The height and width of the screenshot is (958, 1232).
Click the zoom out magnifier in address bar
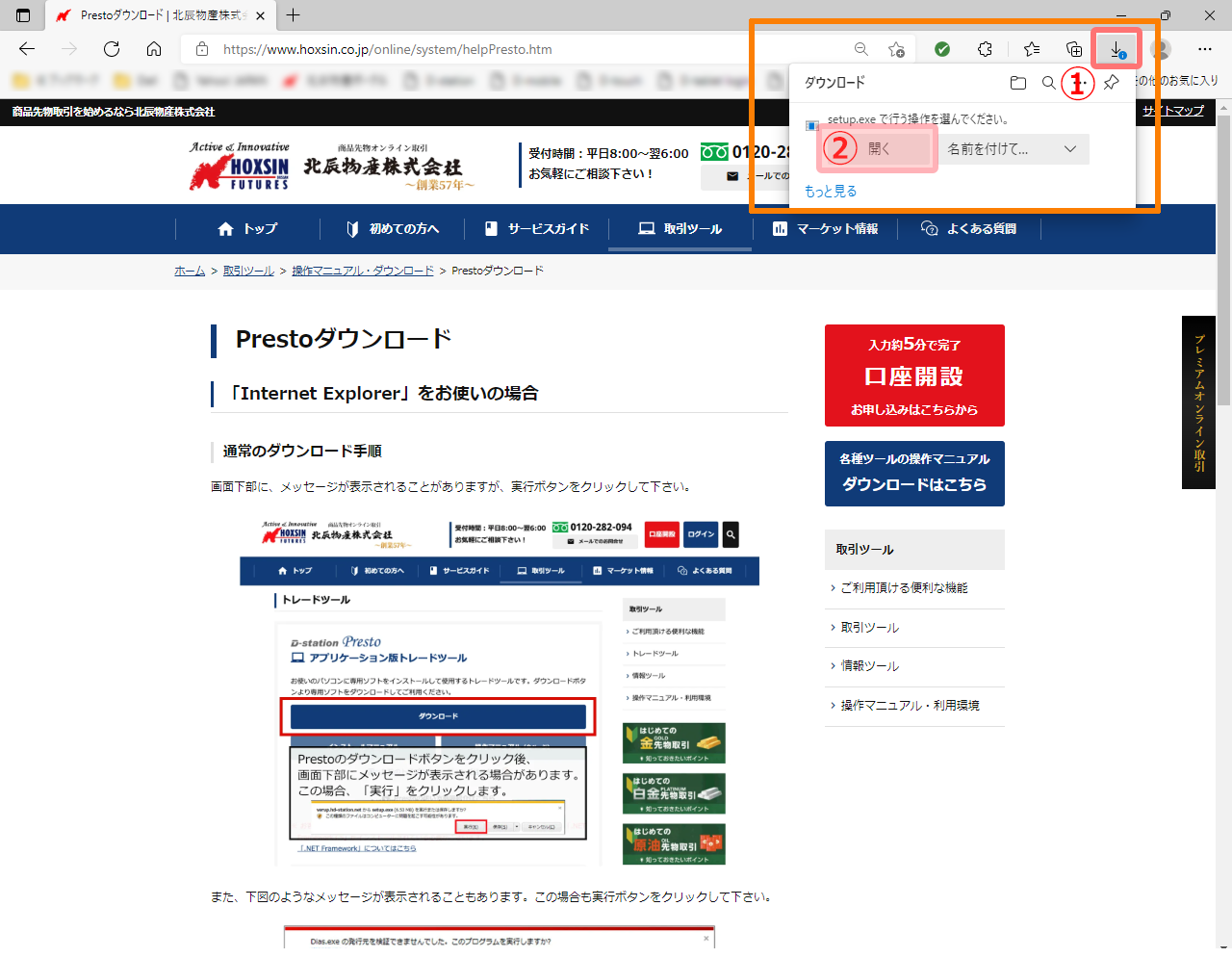(x=861, y=49)
